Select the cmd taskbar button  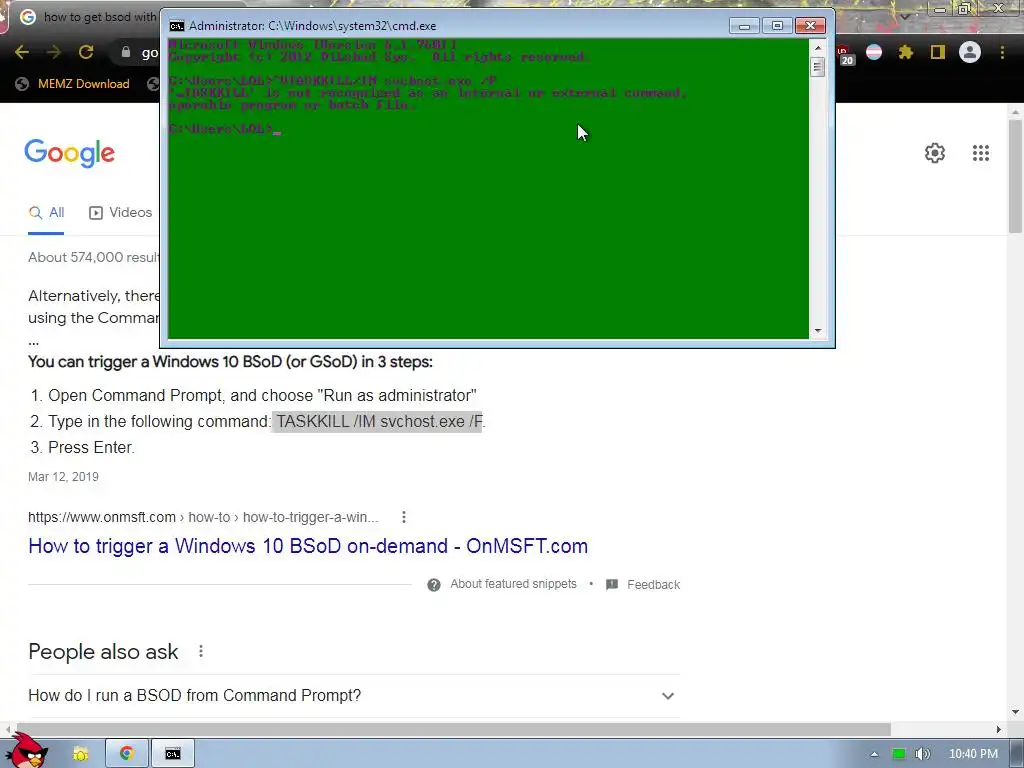pyautogui.click(x=172, y=754)
